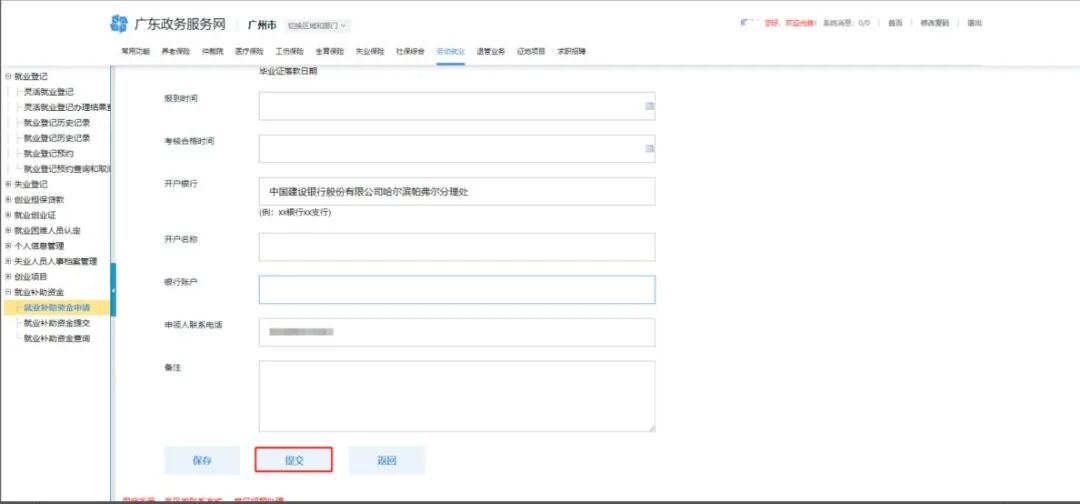
Task: Expand the 个人信息管理 tree node
Action: (x=8, y=246)
